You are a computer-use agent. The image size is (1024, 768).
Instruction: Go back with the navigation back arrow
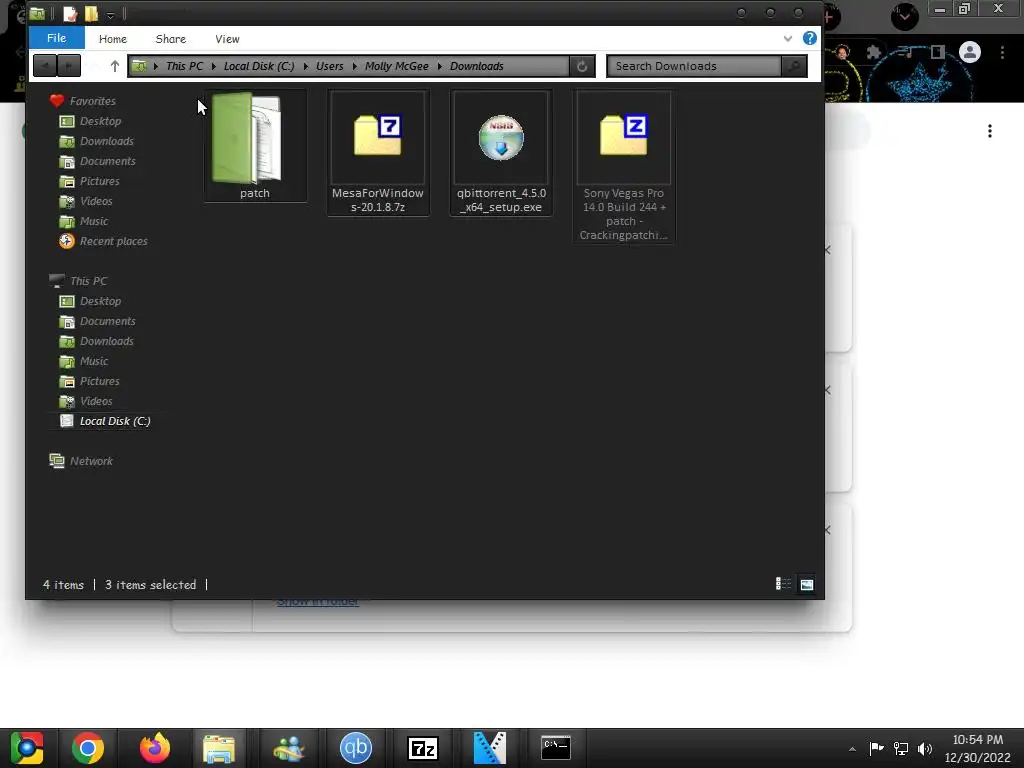click(x=44, y=66)
